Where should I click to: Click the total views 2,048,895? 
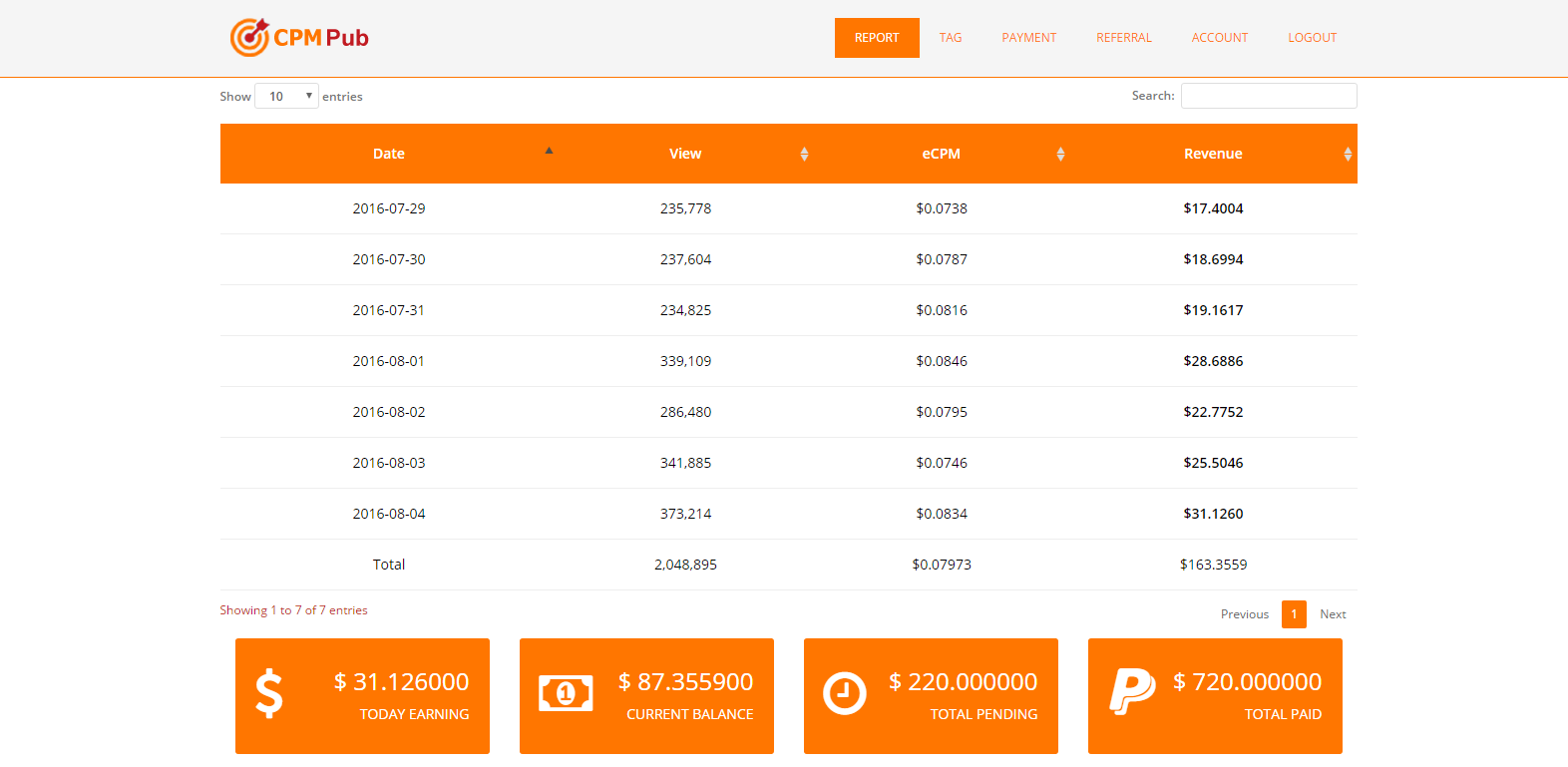pyautogui.click(x=685, y=565)
